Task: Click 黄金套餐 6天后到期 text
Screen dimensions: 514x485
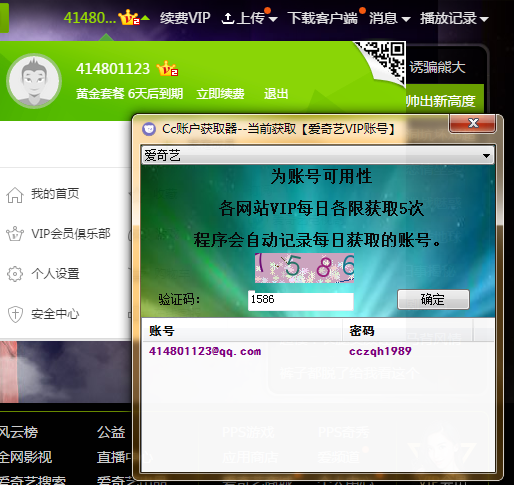Action: [x=129, y=94]
